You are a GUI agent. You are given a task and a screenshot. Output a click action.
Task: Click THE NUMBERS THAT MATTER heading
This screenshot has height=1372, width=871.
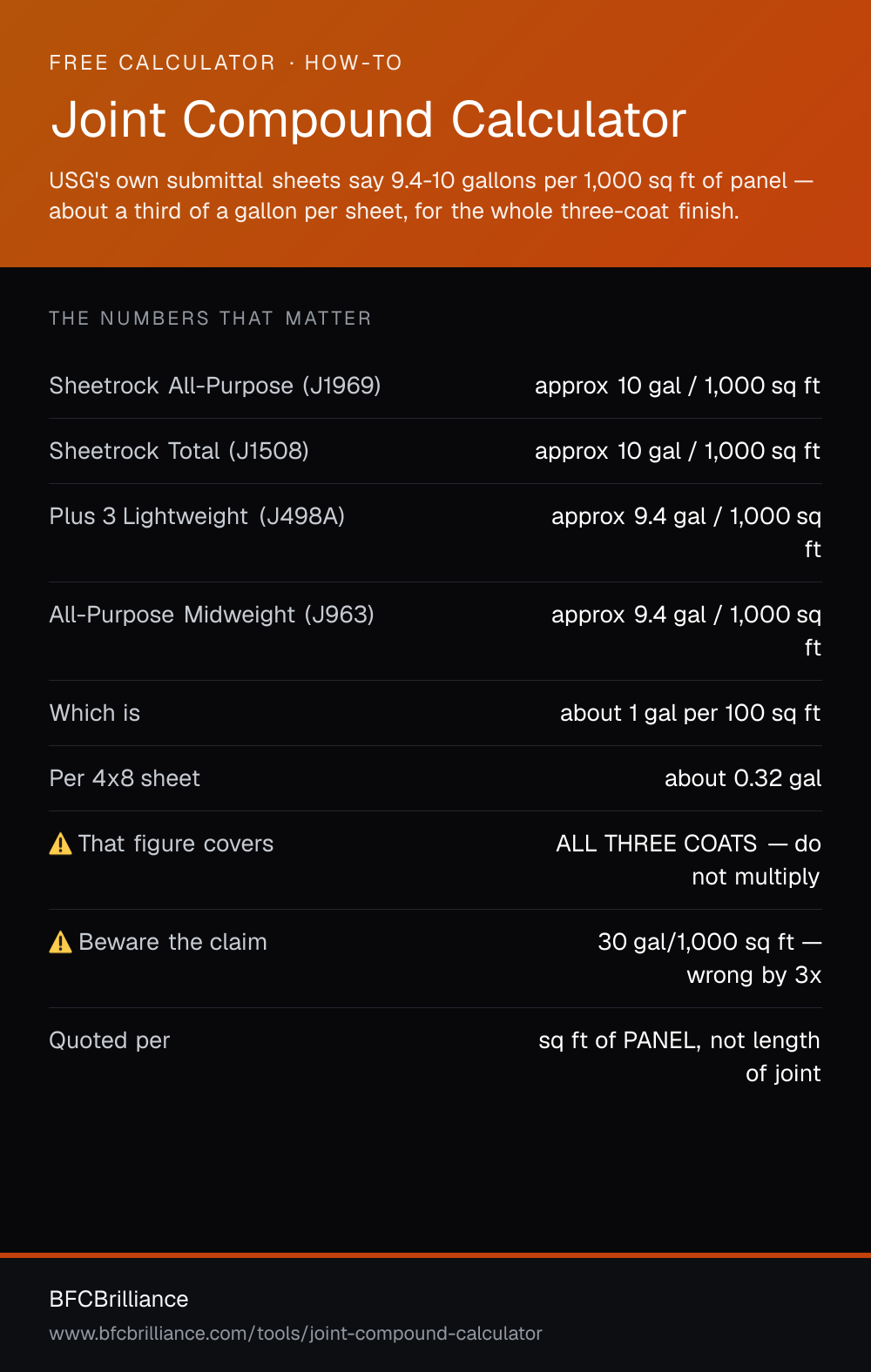pyautogui.click(x=210, y=319)
